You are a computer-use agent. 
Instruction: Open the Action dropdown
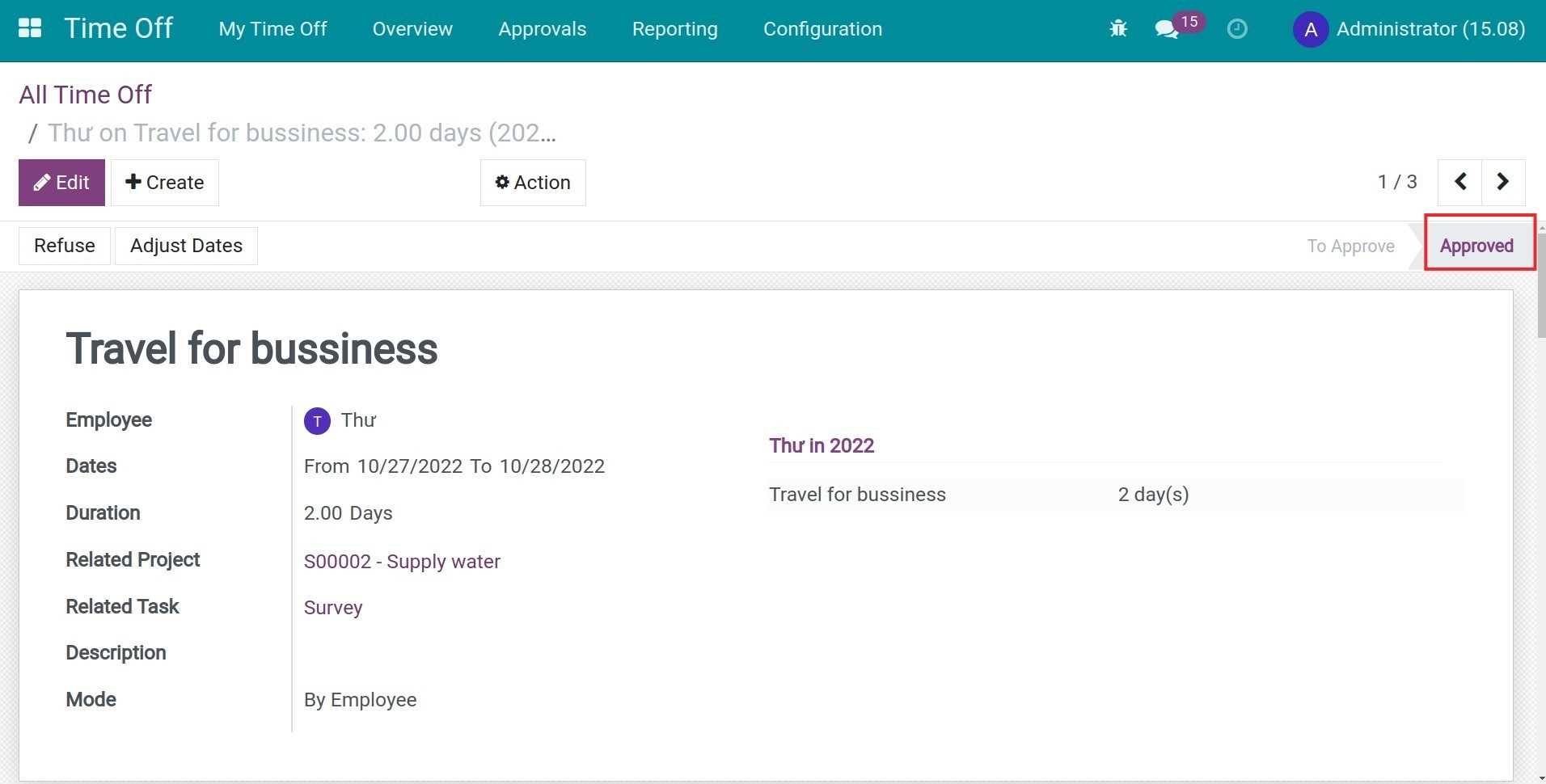533,183
